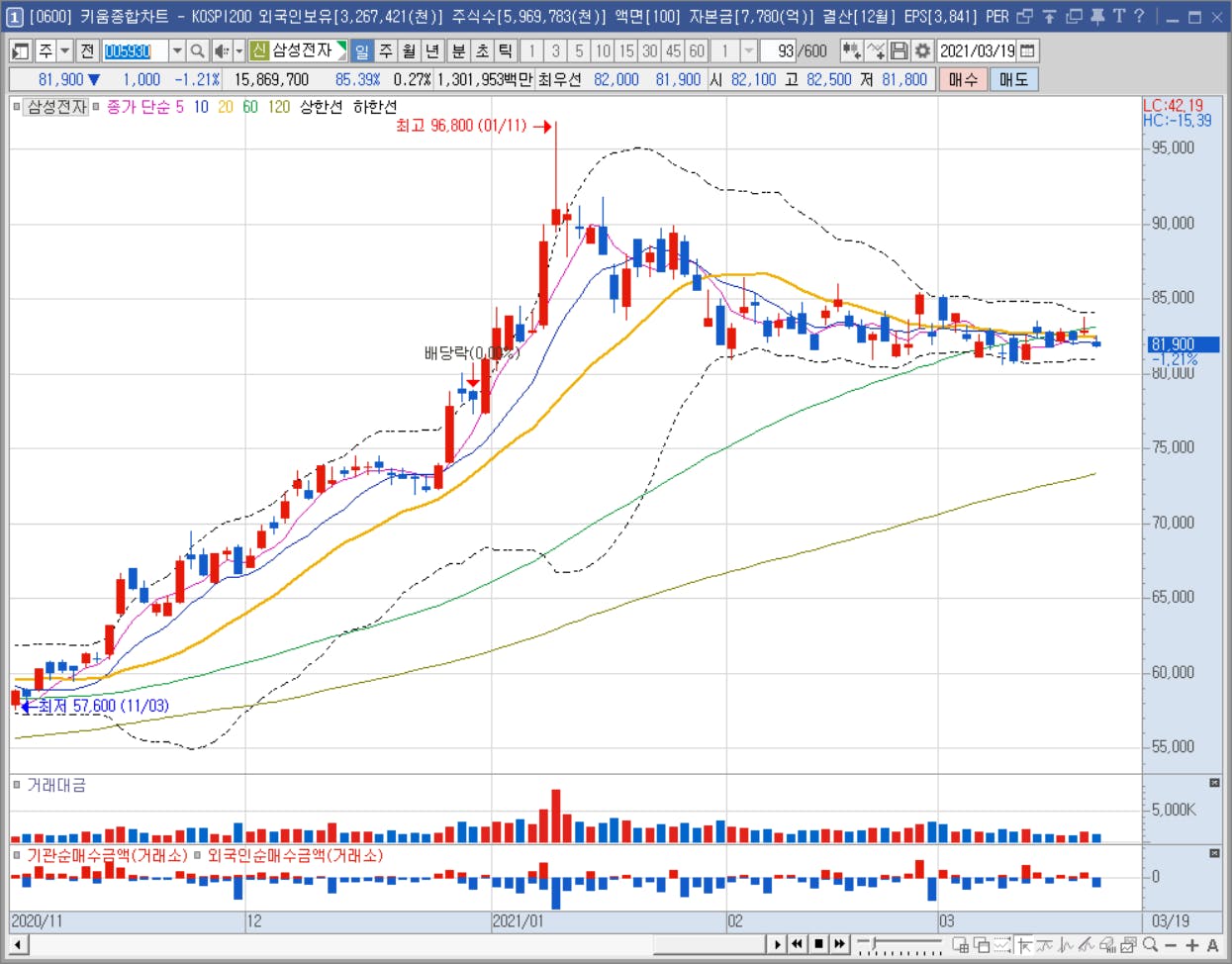Open the 주 type dropdown arrow
This screenshot has height=964, width=1232.
pyautogui.click(x=65, y=50)
